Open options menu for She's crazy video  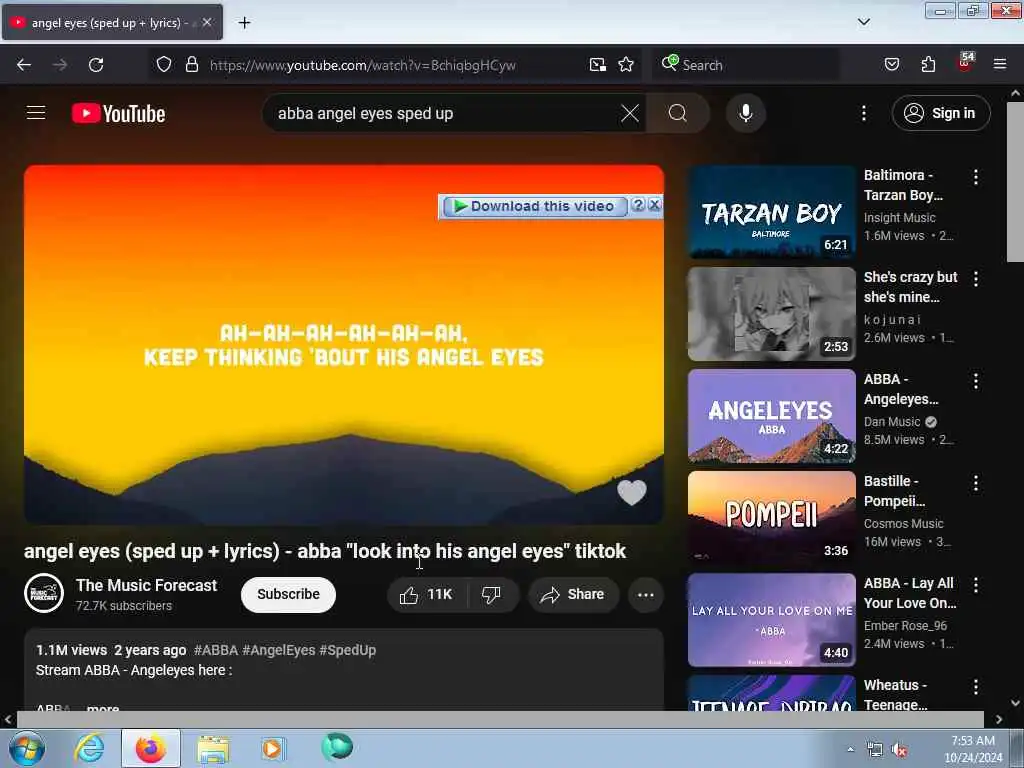tap(976, 279)
